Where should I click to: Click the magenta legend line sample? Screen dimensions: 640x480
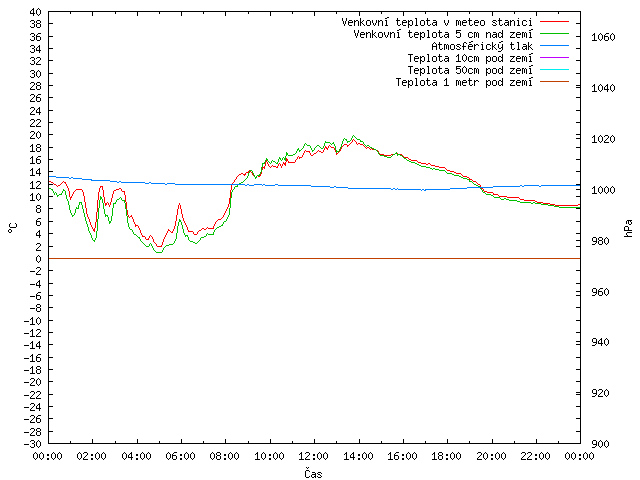554,58
